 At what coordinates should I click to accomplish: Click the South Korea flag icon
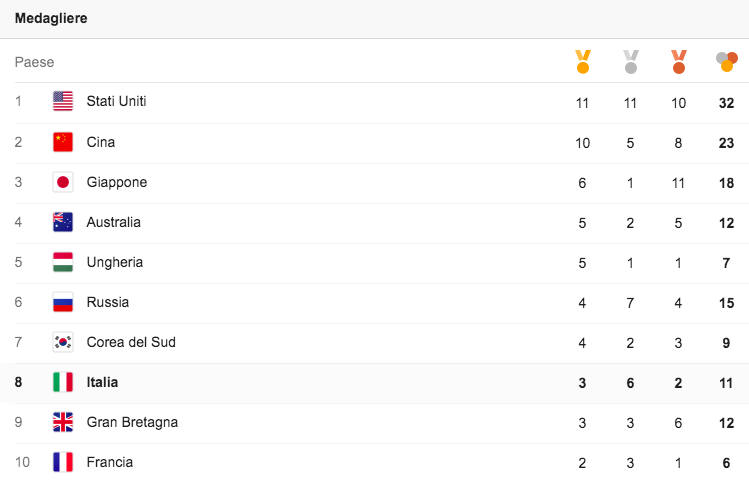click(63, 342)
